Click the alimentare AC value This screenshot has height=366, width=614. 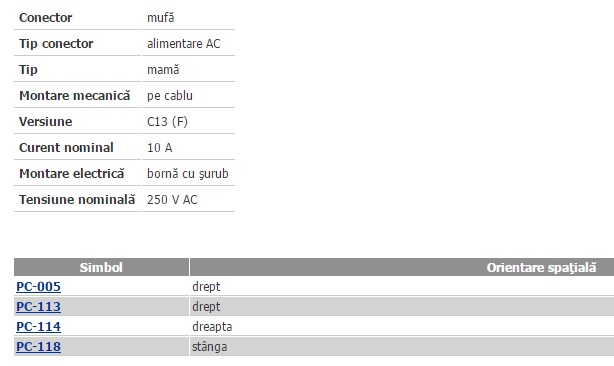click(184, 43)
